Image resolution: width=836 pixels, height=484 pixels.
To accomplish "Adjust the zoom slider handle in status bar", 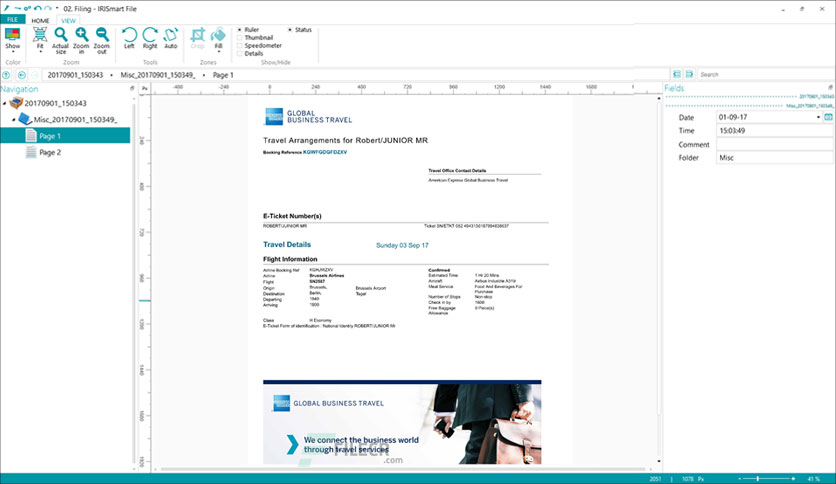I will tap(758, 479).
